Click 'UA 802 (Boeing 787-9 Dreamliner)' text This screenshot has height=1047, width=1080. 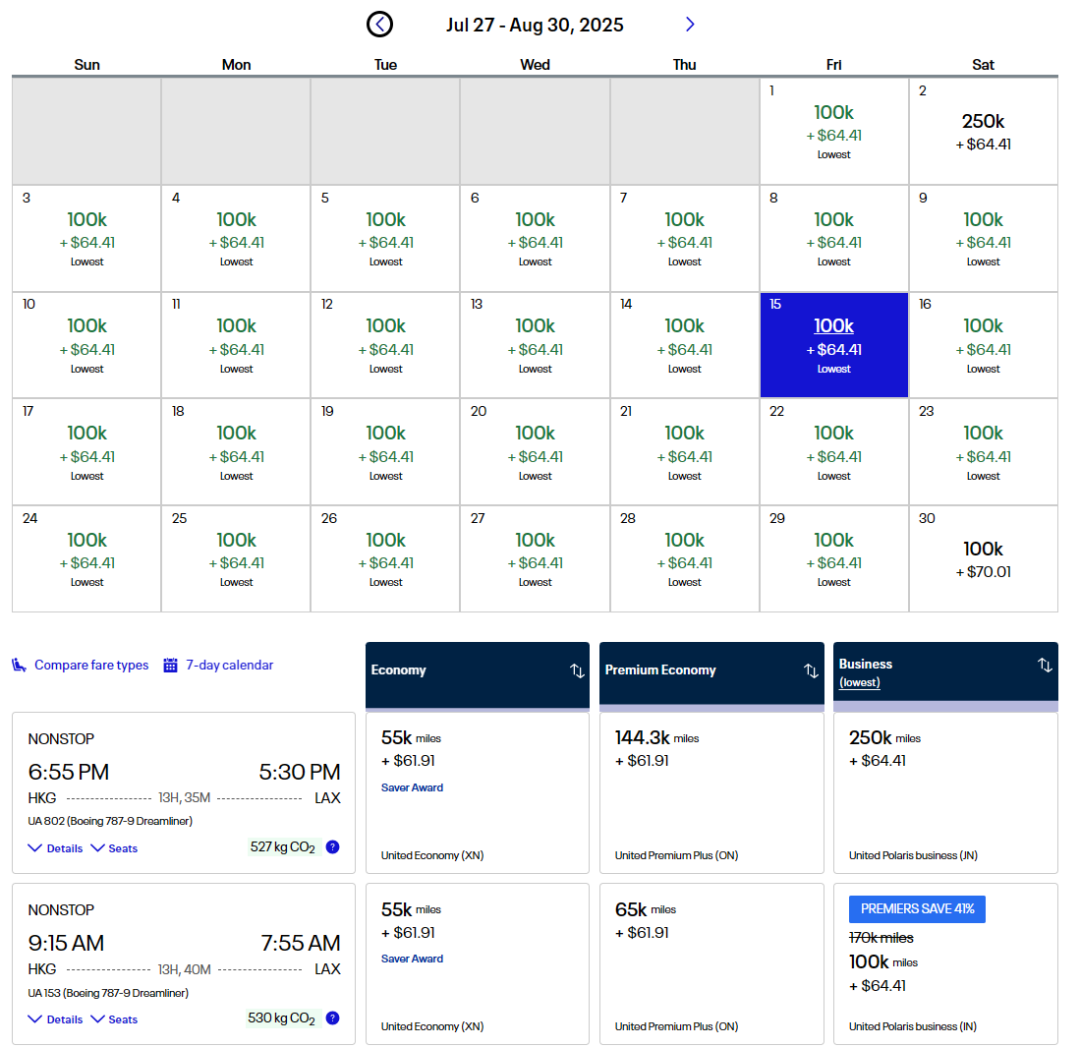pyautogui.click(x=110, y=821)
